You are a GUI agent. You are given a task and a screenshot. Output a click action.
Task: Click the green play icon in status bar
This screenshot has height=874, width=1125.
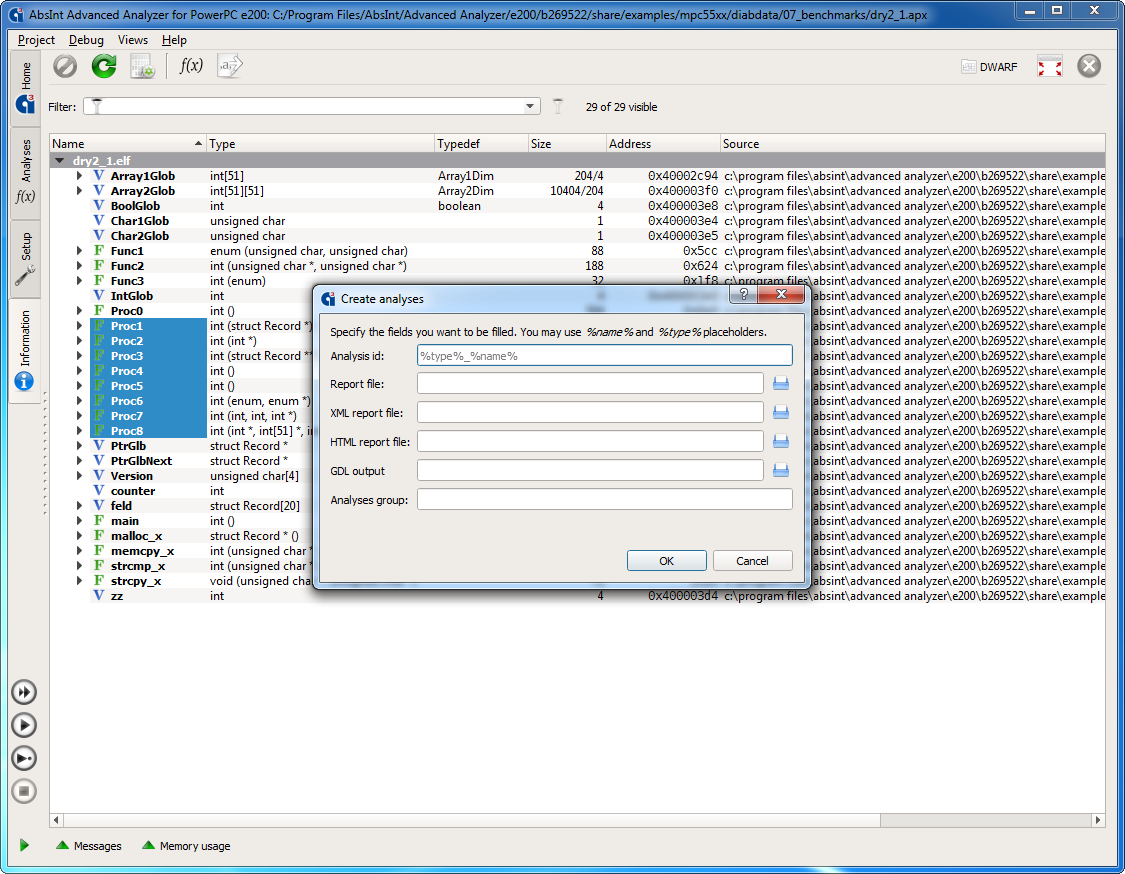pyautogui.click(x=24, y=845)
